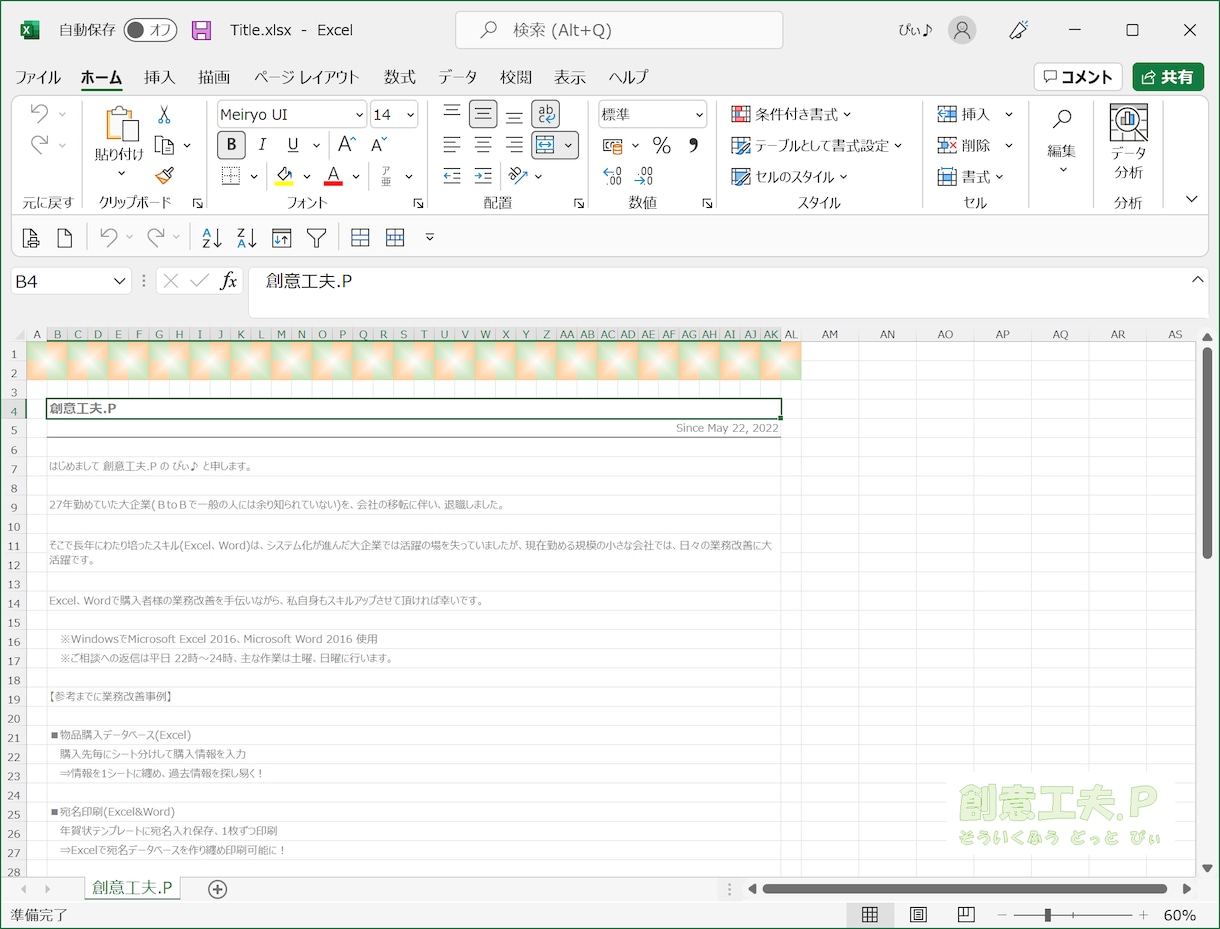1220x929 pixels.
Task: Open the font color dropdown arrow
Action: tap(356, 177)
